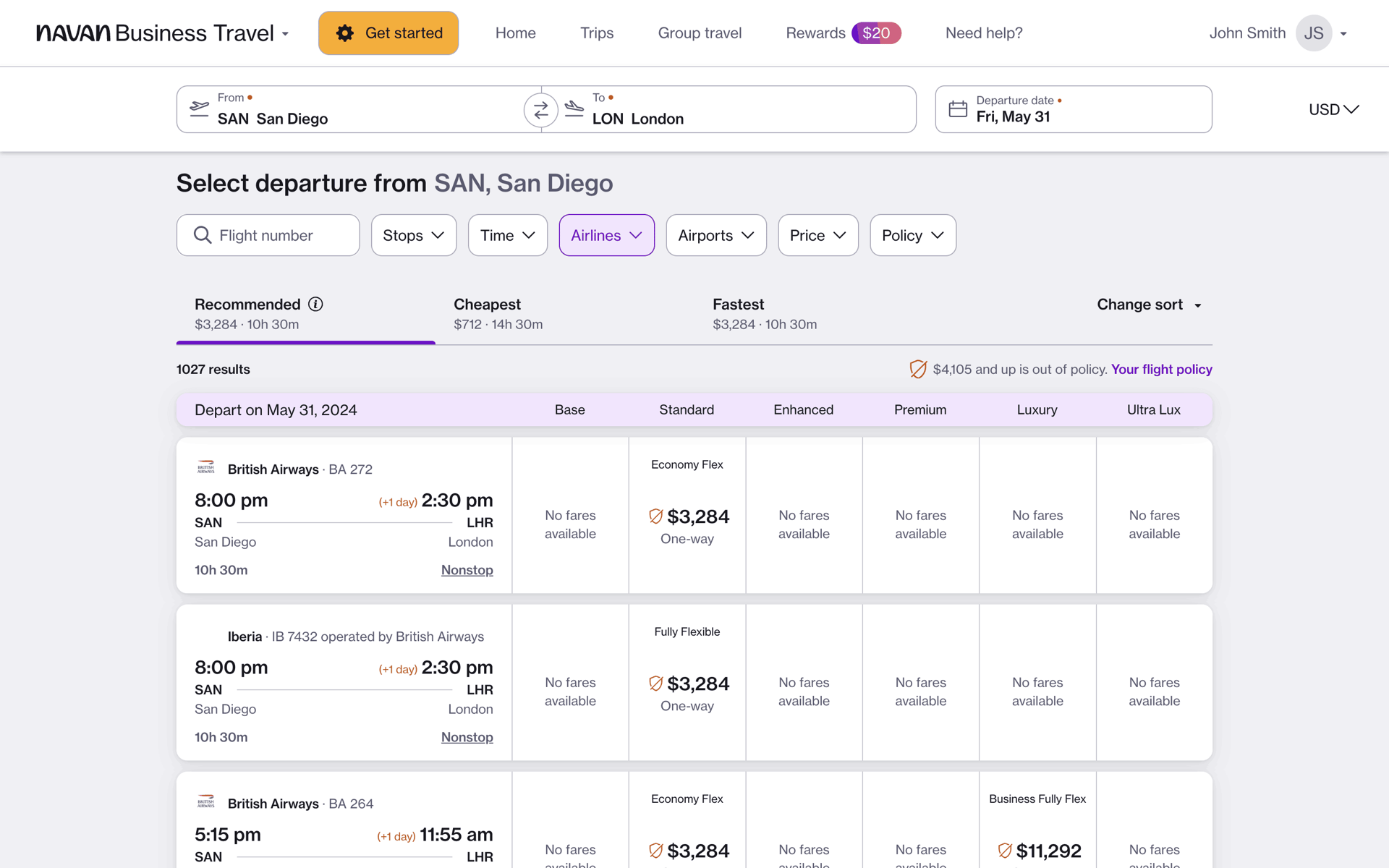Click the calendar icon in Departure date
This screenshot has height=868, width=1389.
(x=958, y=109)
